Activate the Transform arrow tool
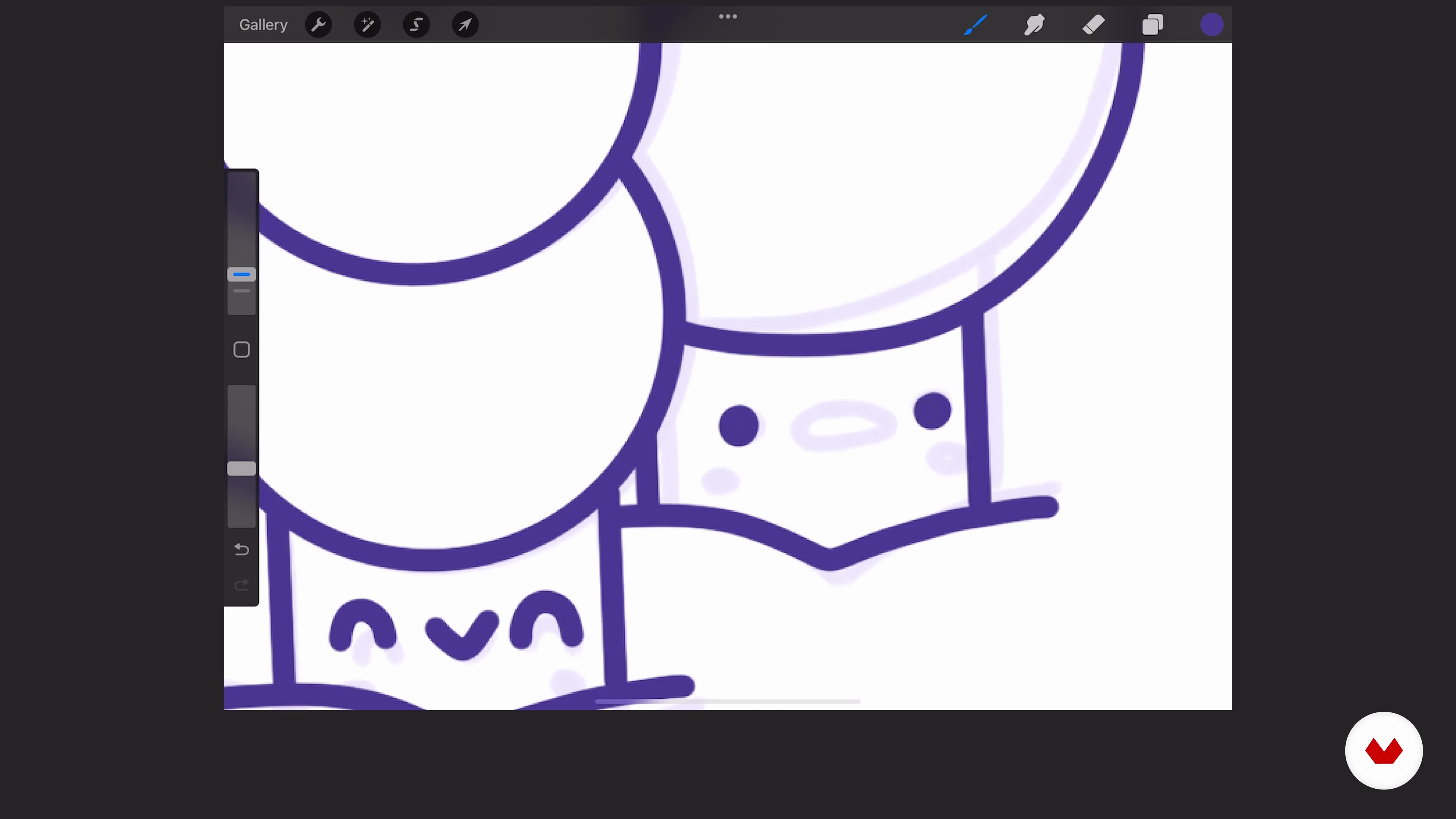Viewport: 1456px width, 819px height. pyautogui.click(x=465, y=25)
